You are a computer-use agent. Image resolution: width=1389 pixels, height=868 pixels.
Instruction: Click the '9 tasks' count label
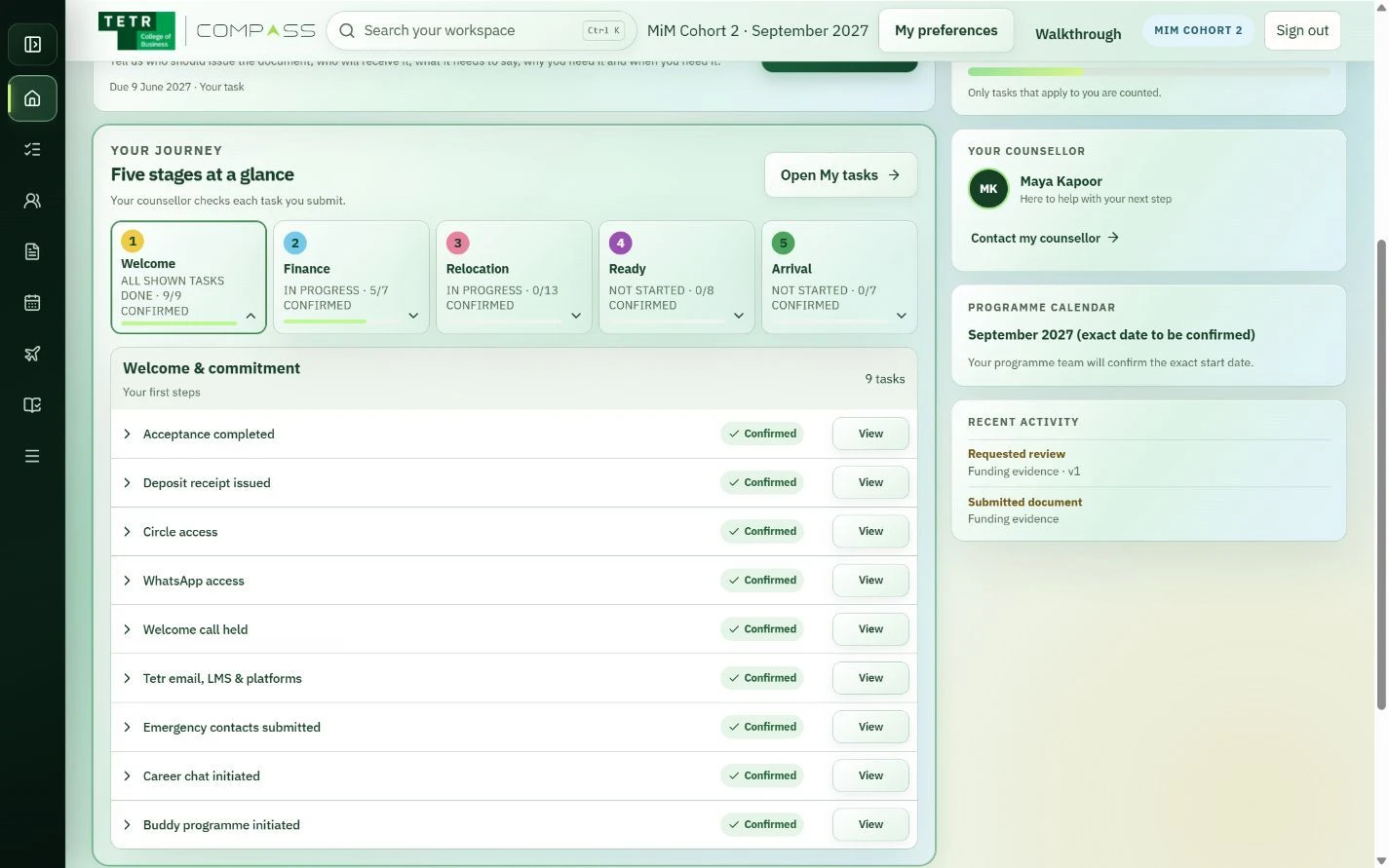[x=885, y=379]
